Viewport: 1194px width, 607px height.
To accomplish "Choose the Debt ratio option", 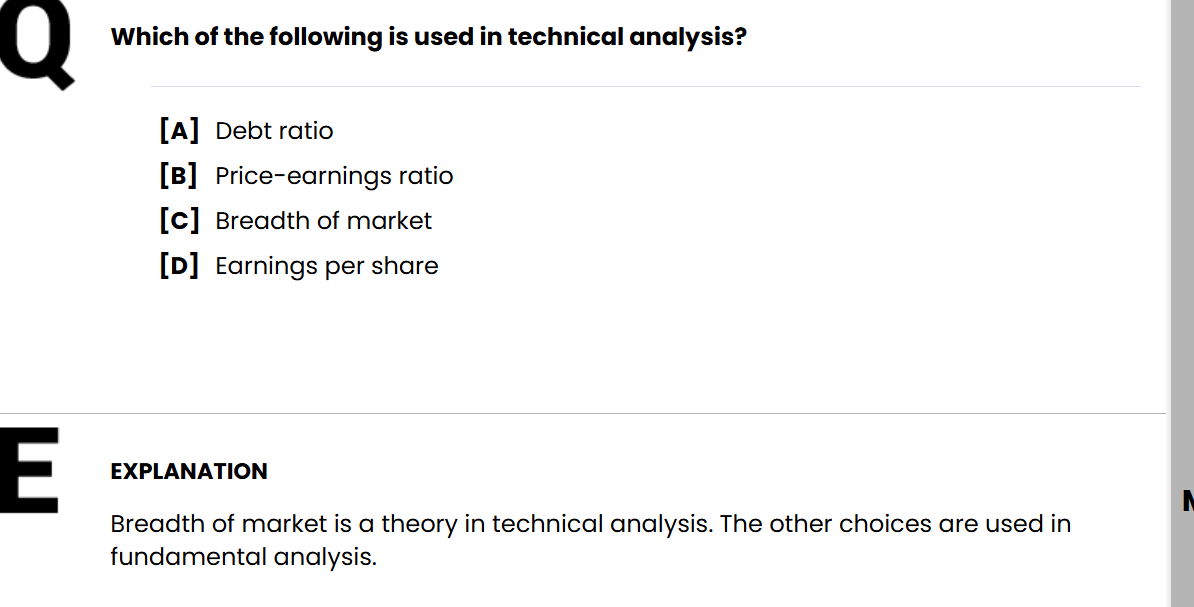I will click(274, 131).
